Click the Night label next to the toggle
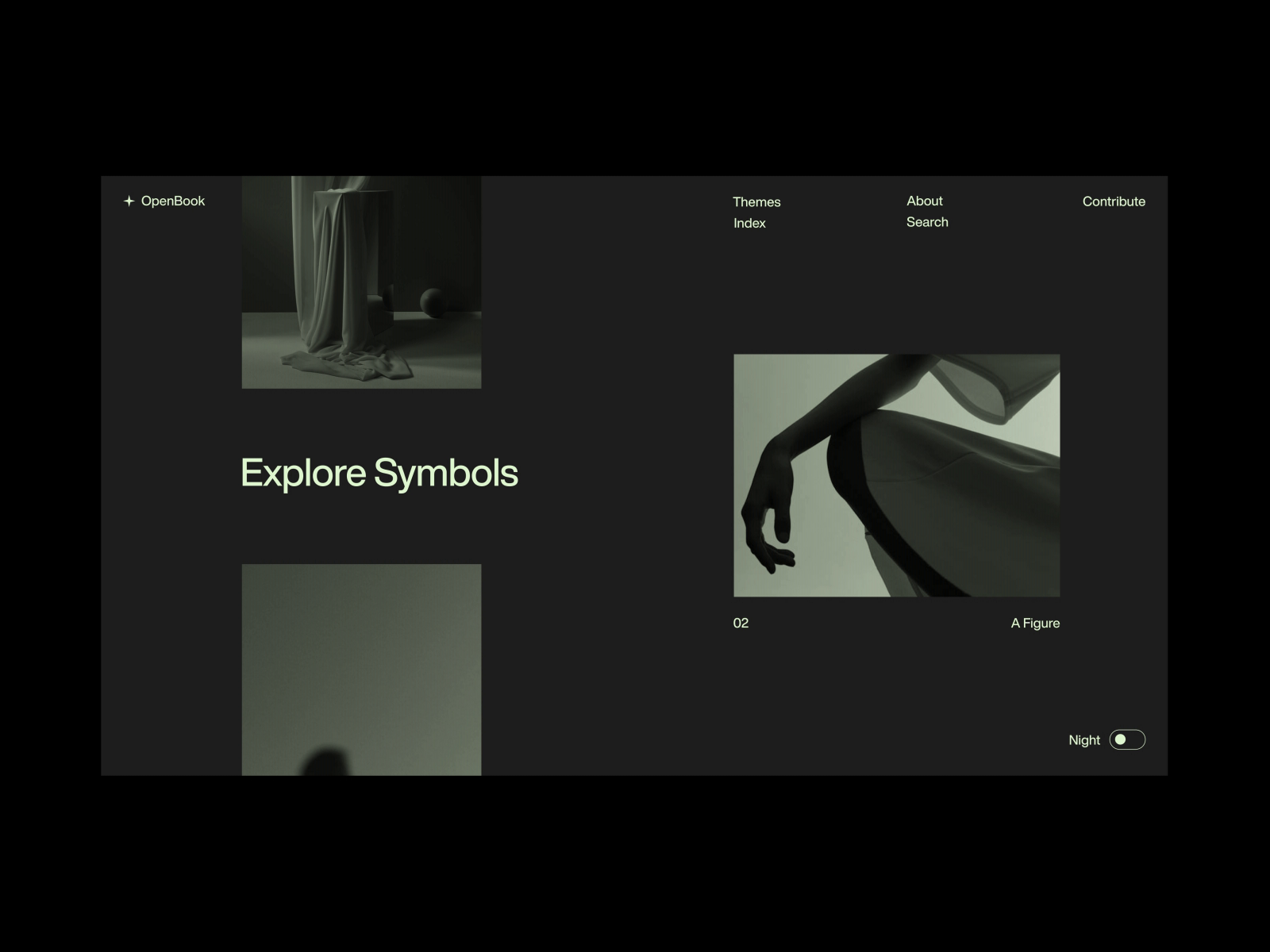 [1084, 739]
